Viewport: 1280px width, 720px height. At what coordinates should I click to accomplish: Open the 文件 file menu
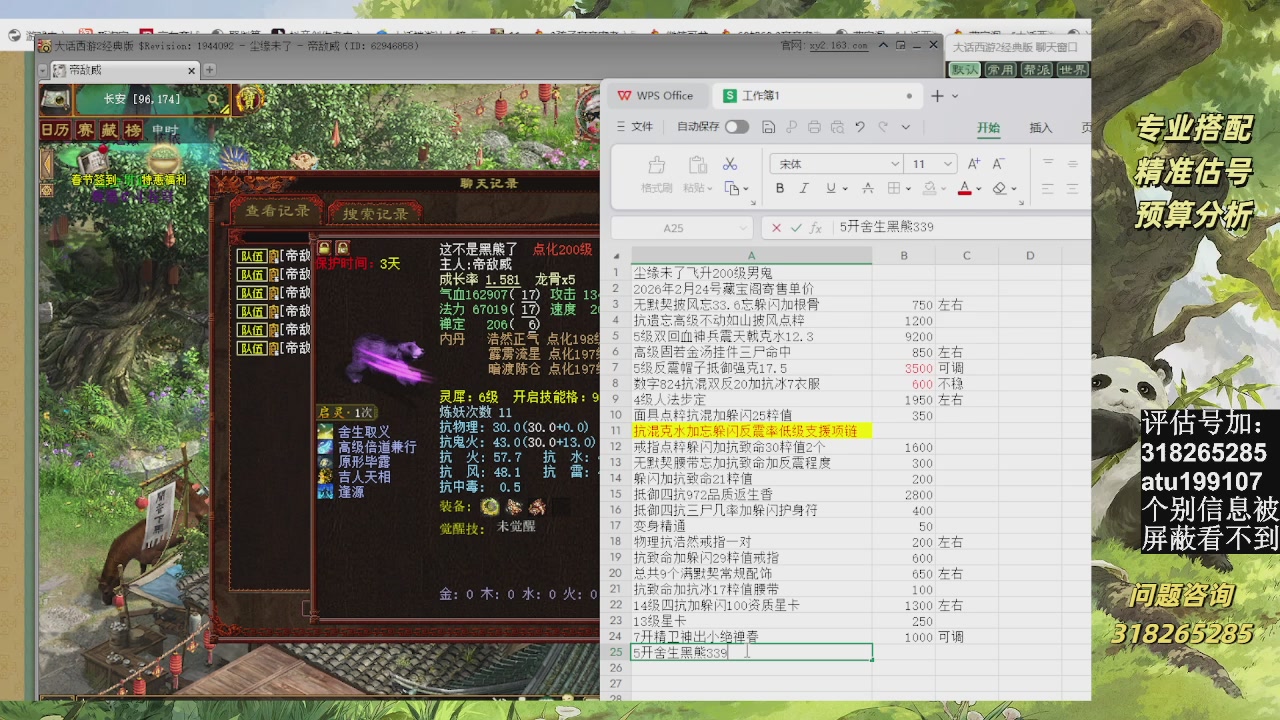[x=634, y=127]
